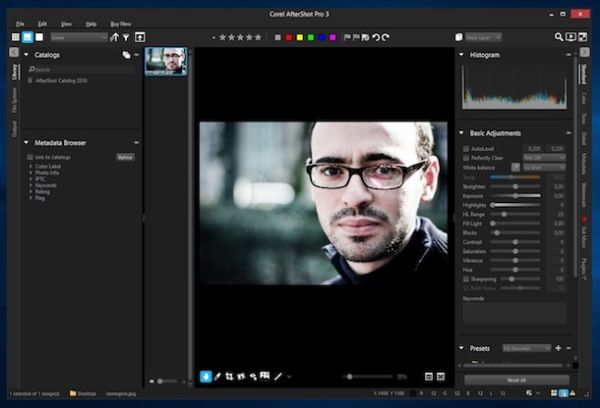The image size is (600, 408).
Task: Click the Refine button in Metadata Browser
Action: (125, 157)
